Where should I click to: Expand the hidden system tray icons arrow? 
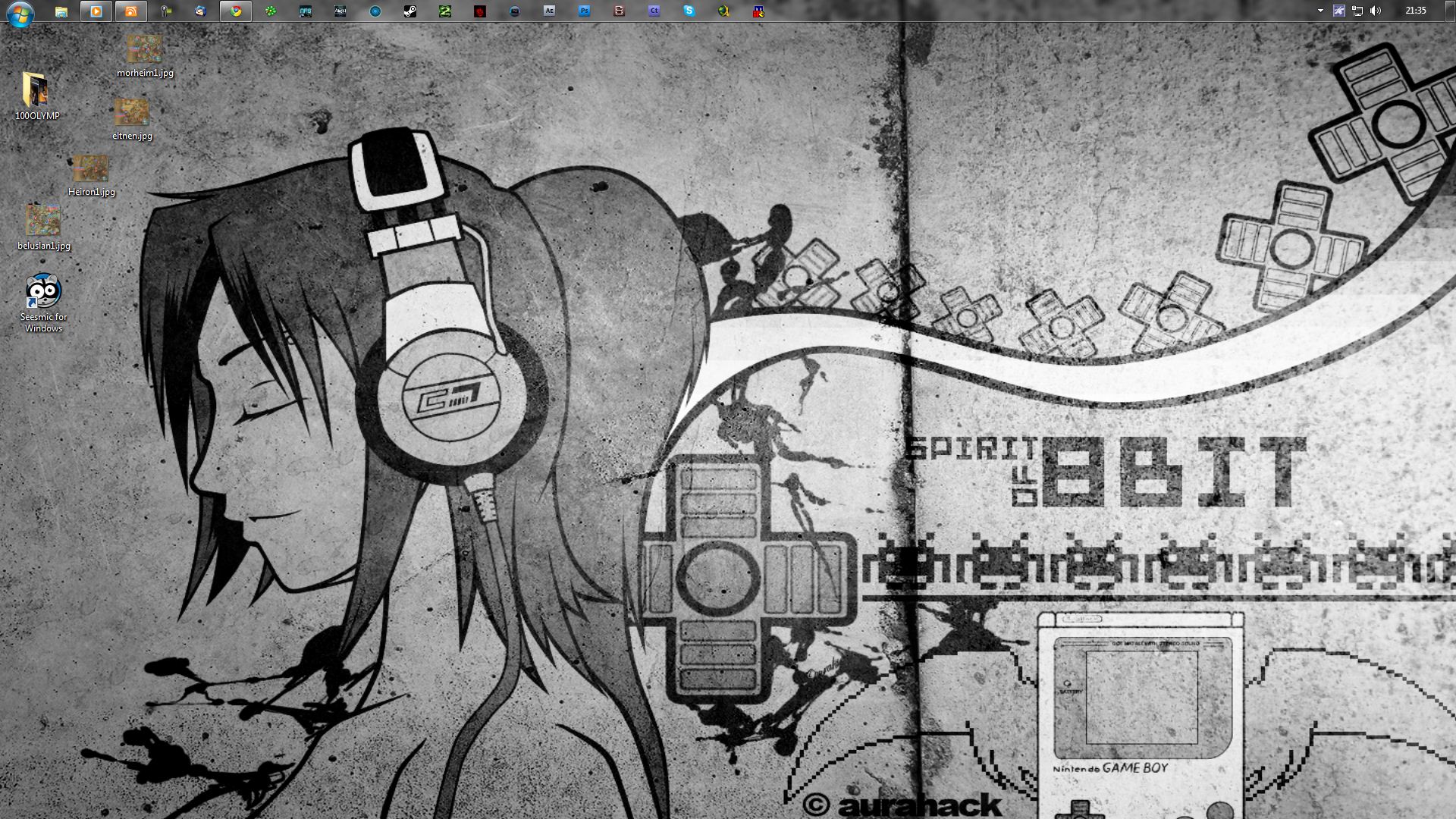click(1320, 11)
